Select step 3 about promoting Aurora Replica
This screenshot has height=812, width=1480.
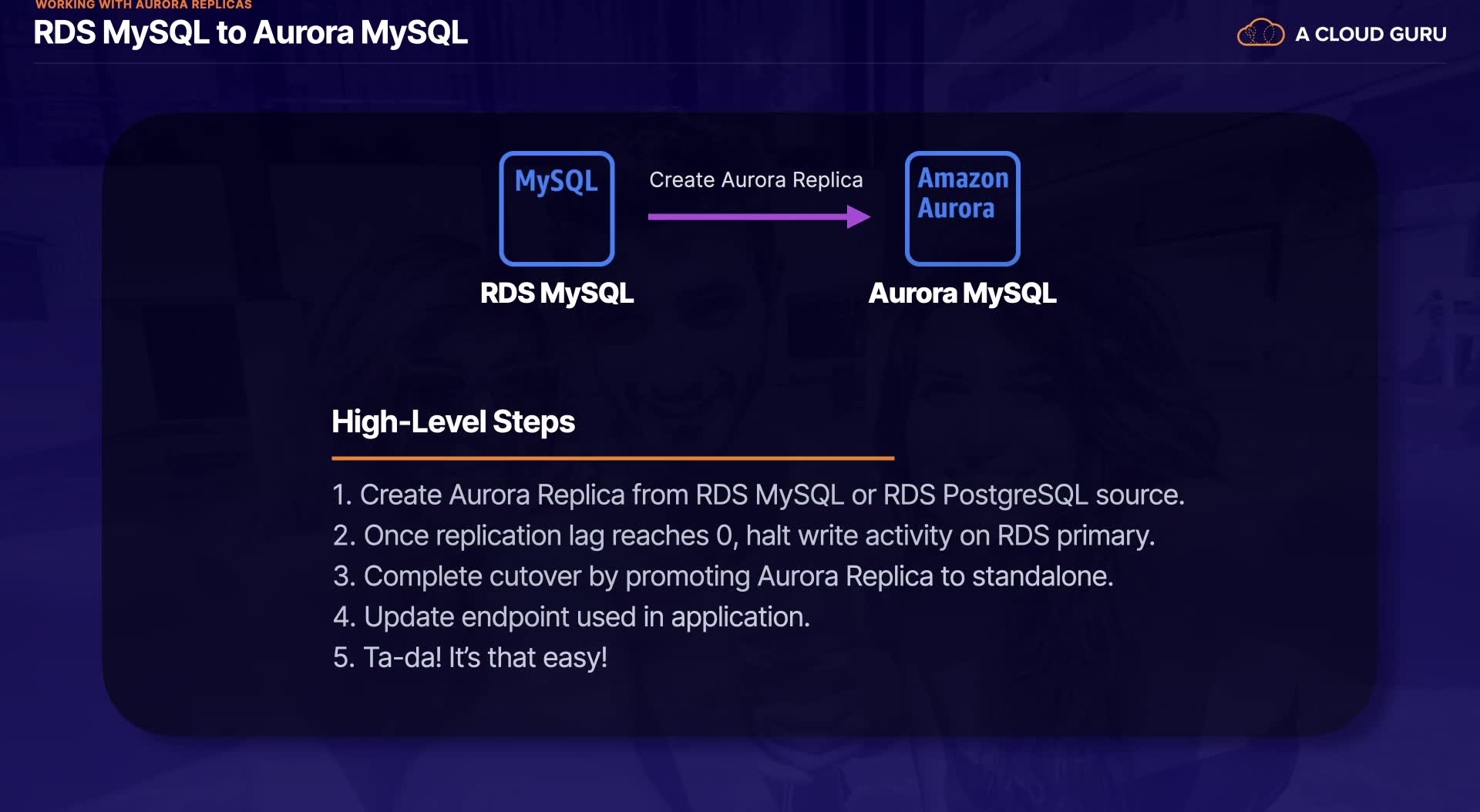click(722, 576)
